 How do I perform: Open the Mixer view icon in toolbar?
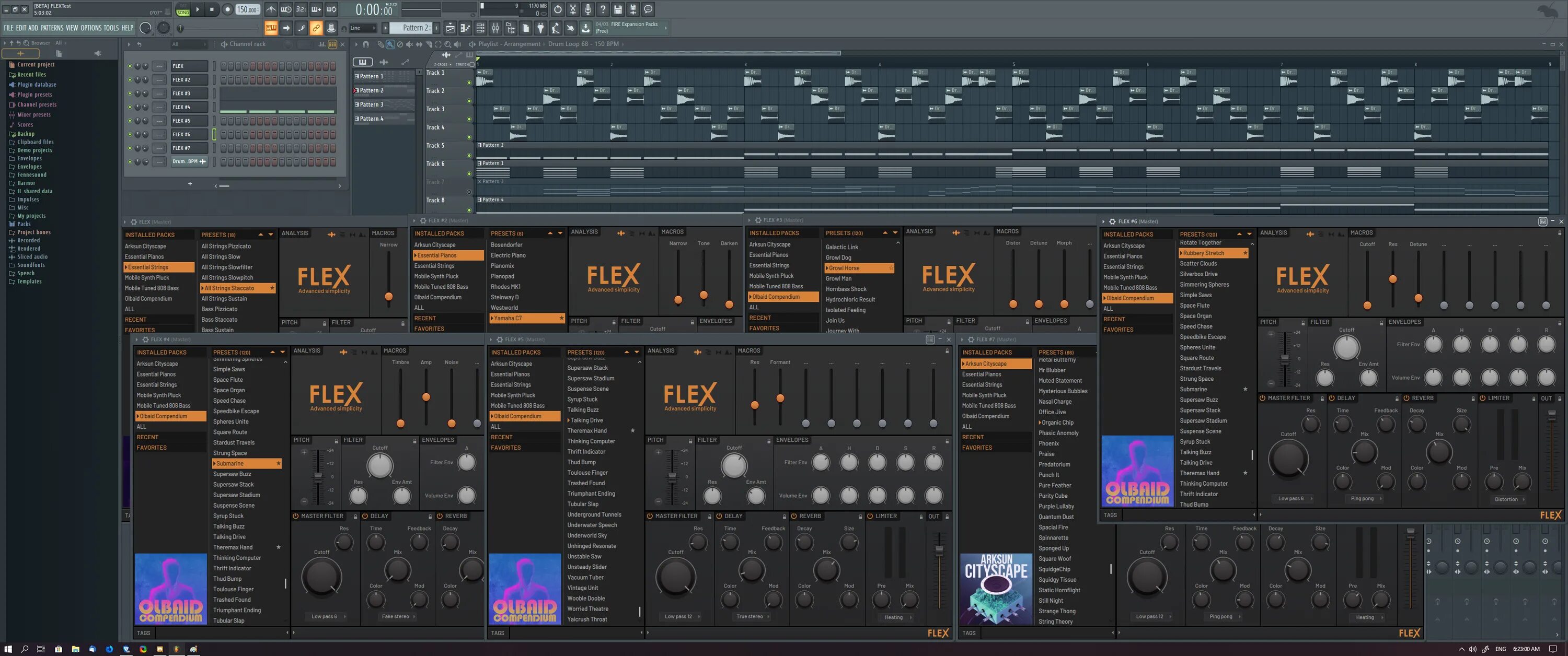pyautogui.click(x=495, y=28)
